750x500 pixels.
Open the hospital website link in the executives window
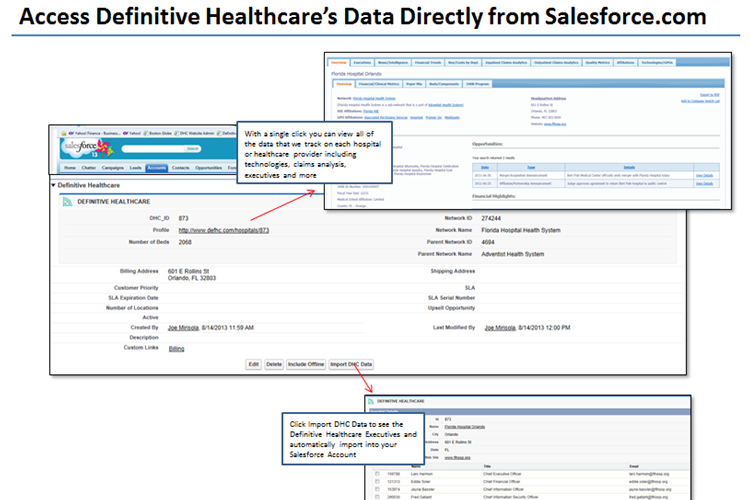coord(457,458)
